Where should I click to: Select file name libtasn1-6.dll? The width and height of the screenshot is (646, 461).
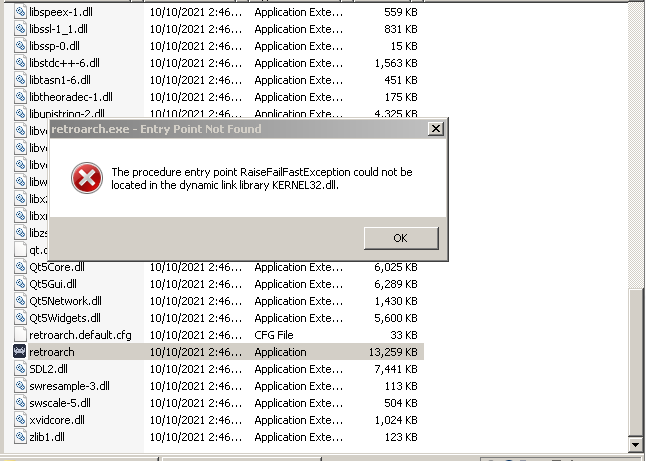[x=60, y=80]
